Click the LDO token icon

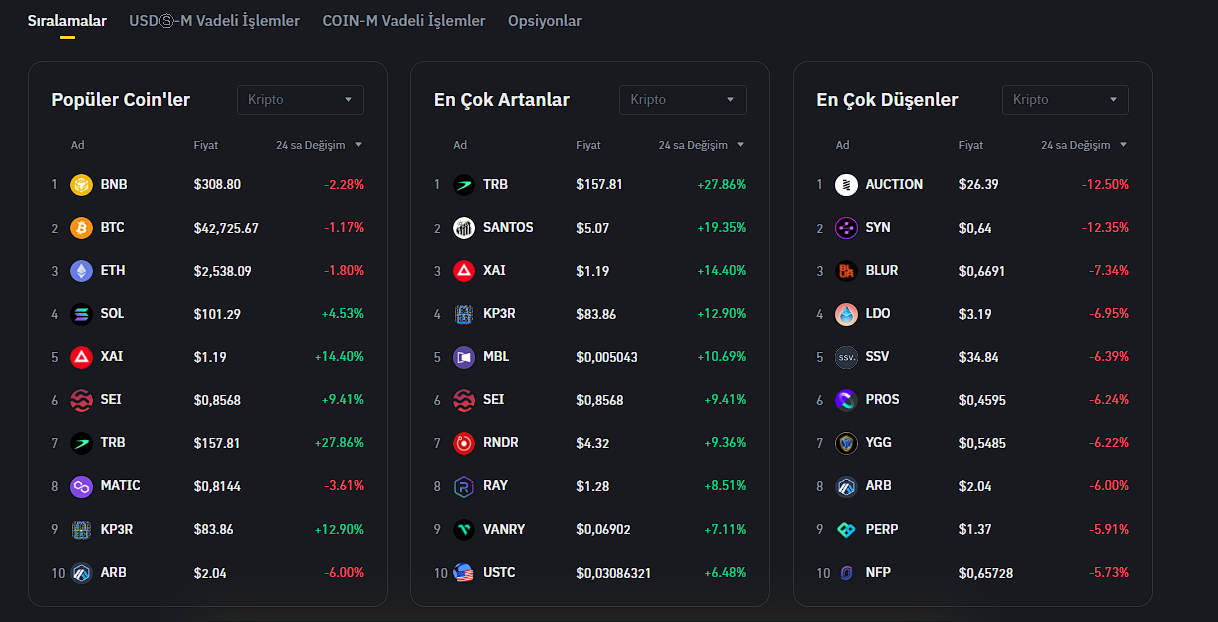[x=846, y=314]
